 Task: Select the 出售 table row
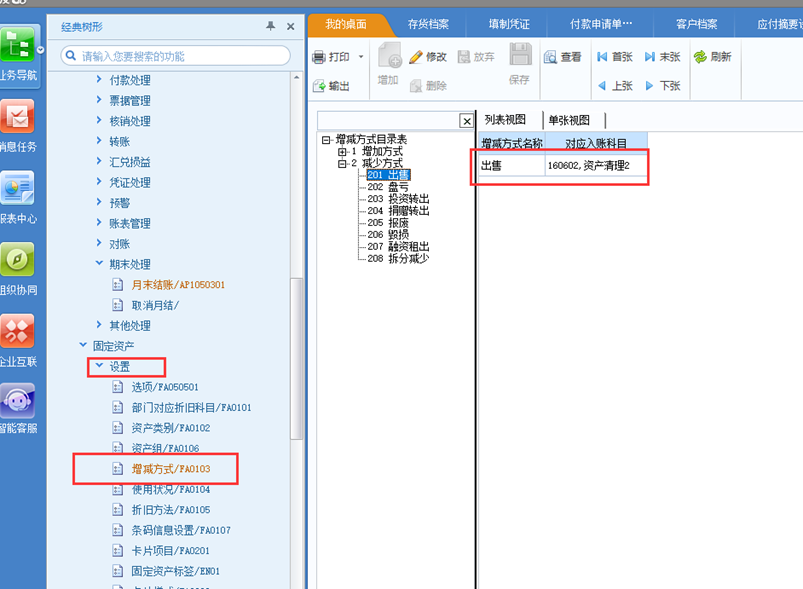[x=560, y=165]
